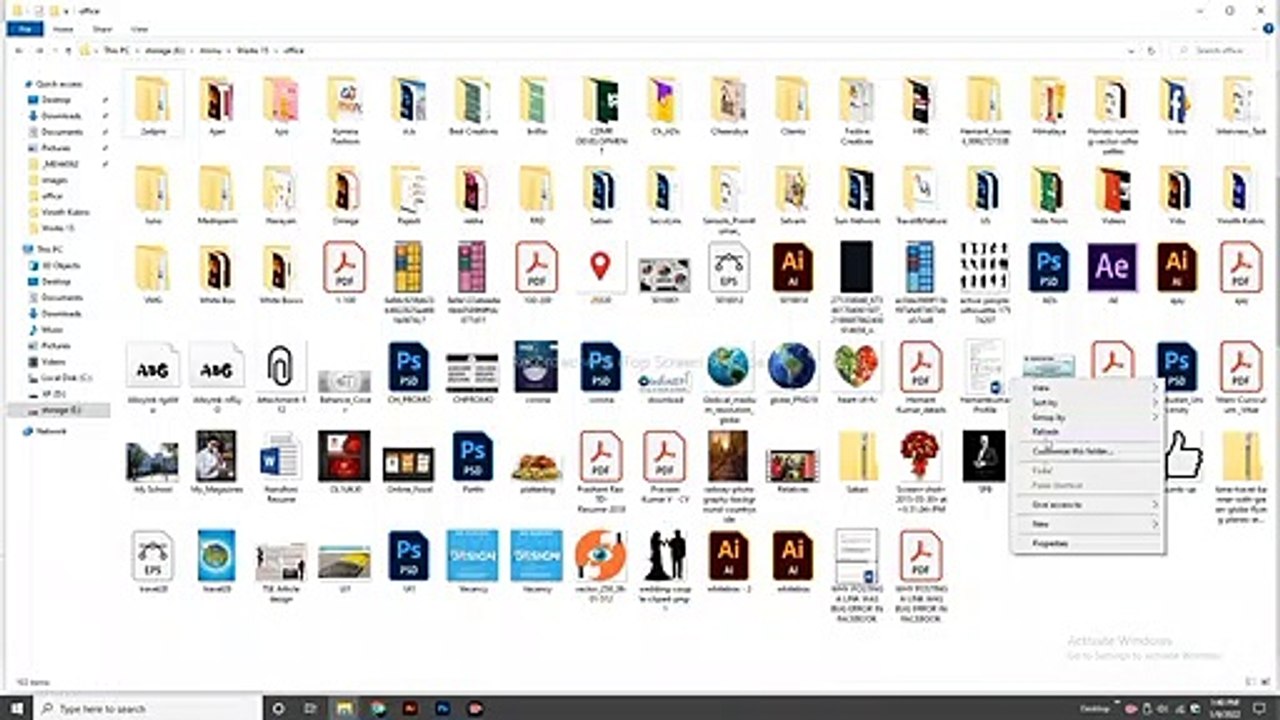The image size is (1280, 720).
Task: Select the heart fruit image thumbnail
Action: click(x=856, y=372)
